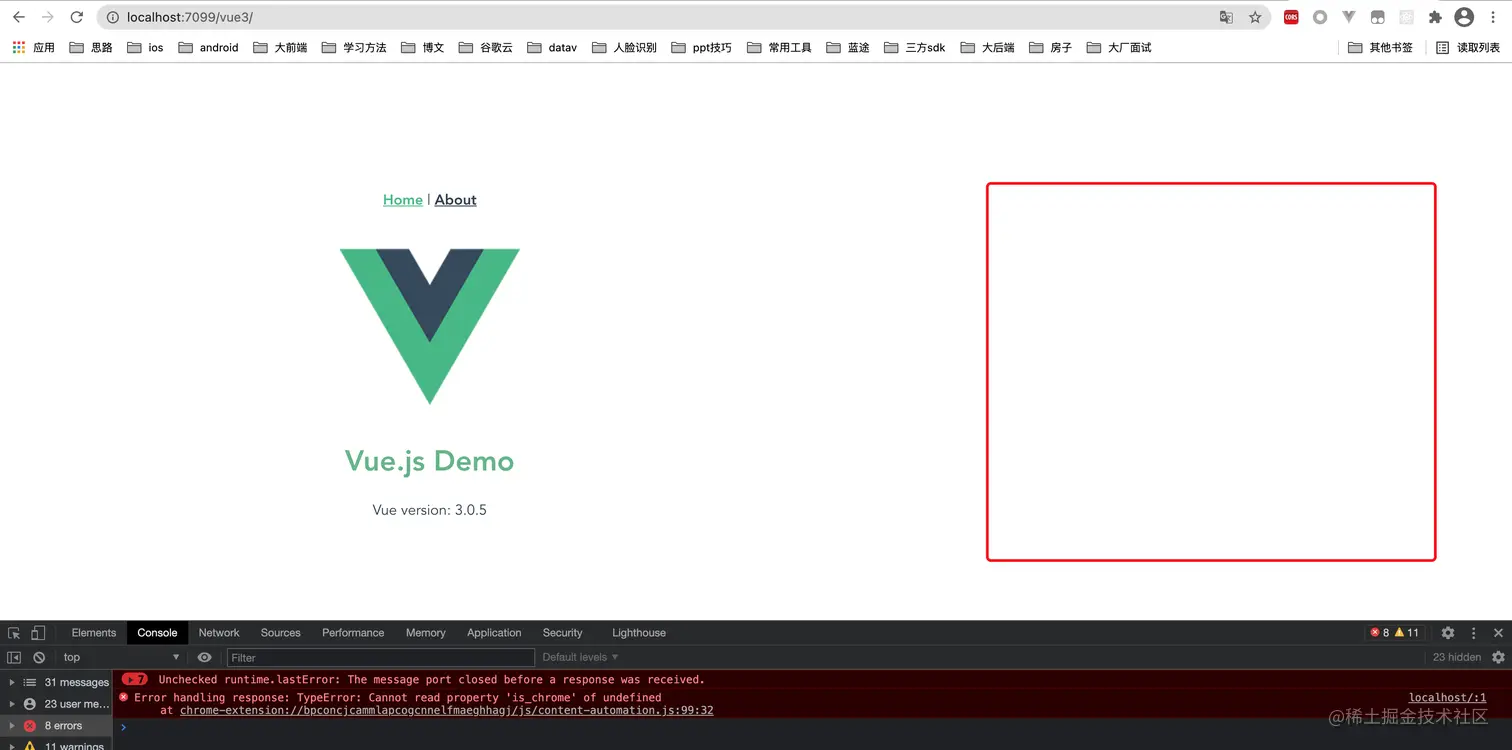This screenshot has height=750, width=1512.
Task: Expand the grouped error badge showing 7
Action: [135, 679]
